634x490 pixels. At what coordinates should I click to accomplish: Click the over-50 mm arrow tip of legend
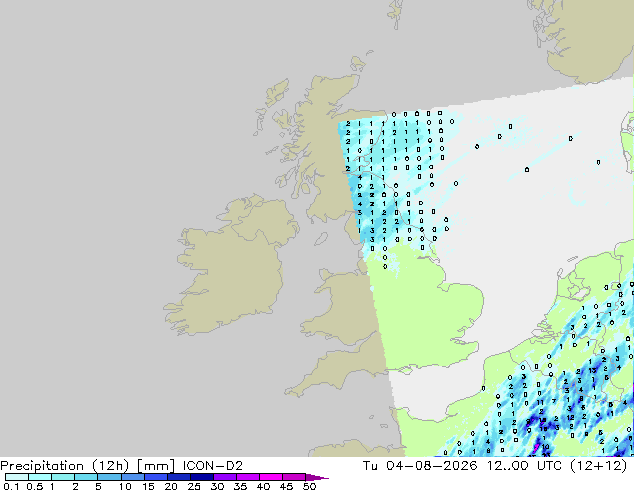click(x=317, y=477)
